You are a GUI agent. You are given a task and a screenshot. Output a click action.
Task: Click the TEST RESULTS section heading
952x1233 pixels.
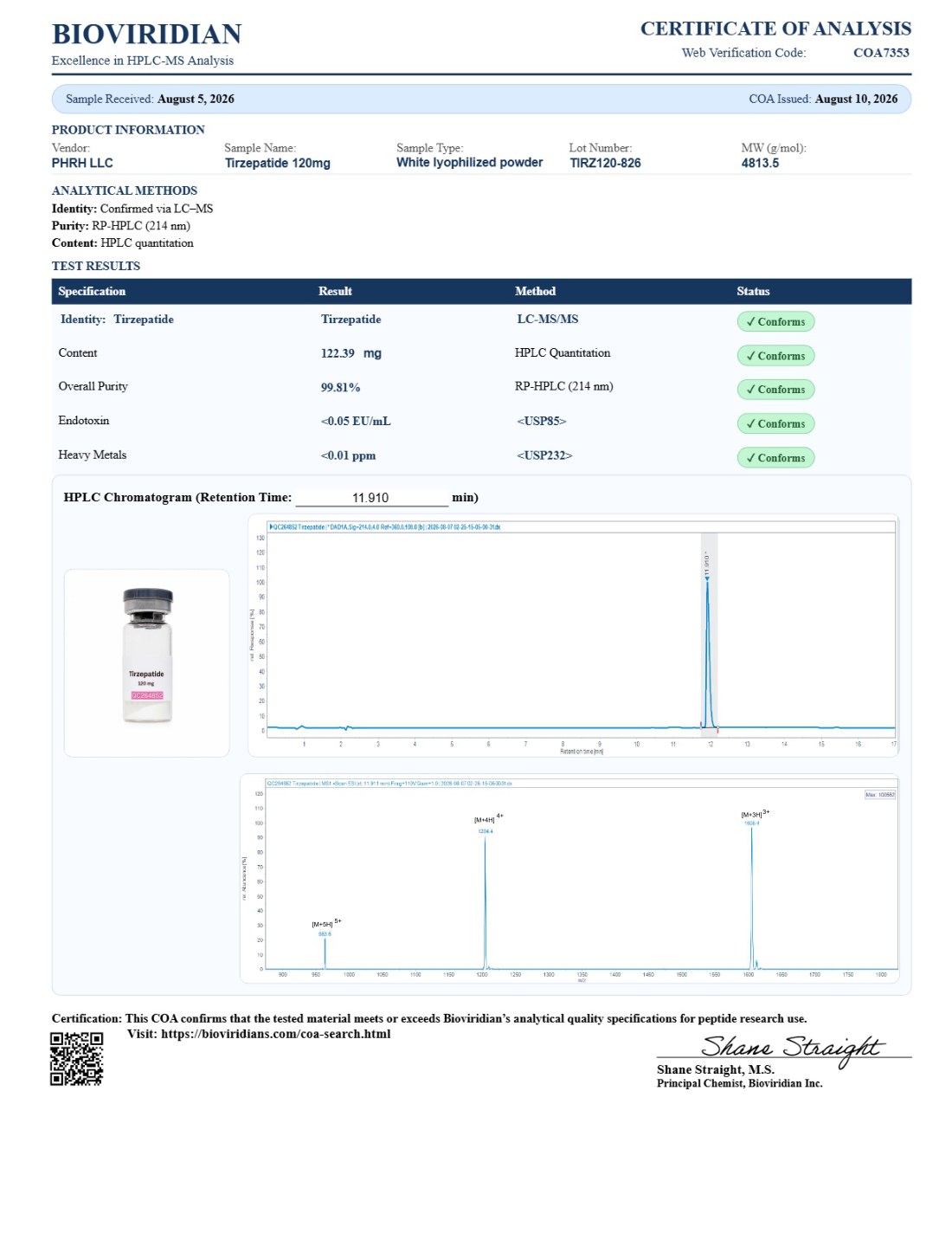[96, 266]
